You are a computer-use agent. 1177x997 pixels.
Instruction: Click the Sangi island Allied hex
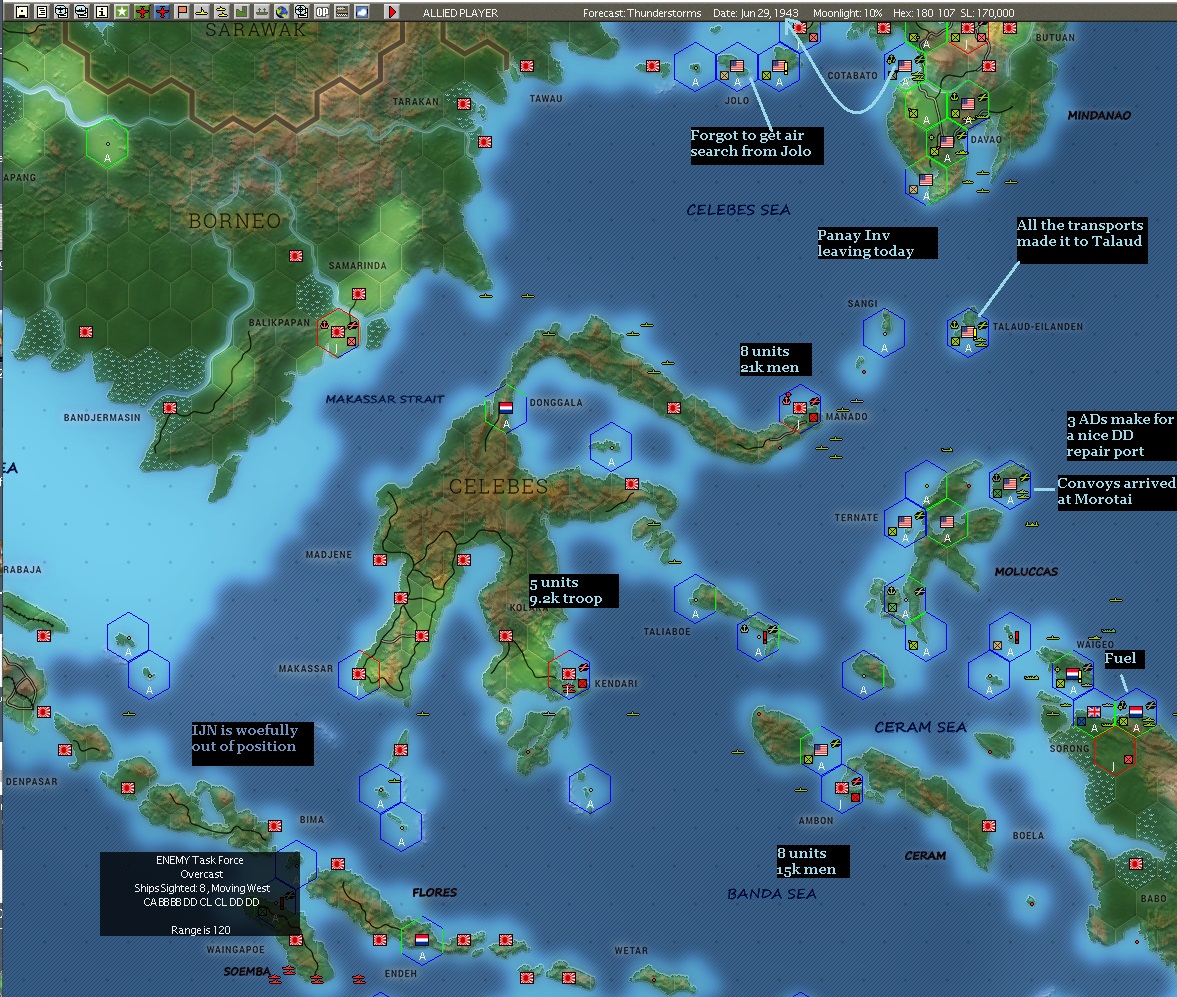[884, 333]
